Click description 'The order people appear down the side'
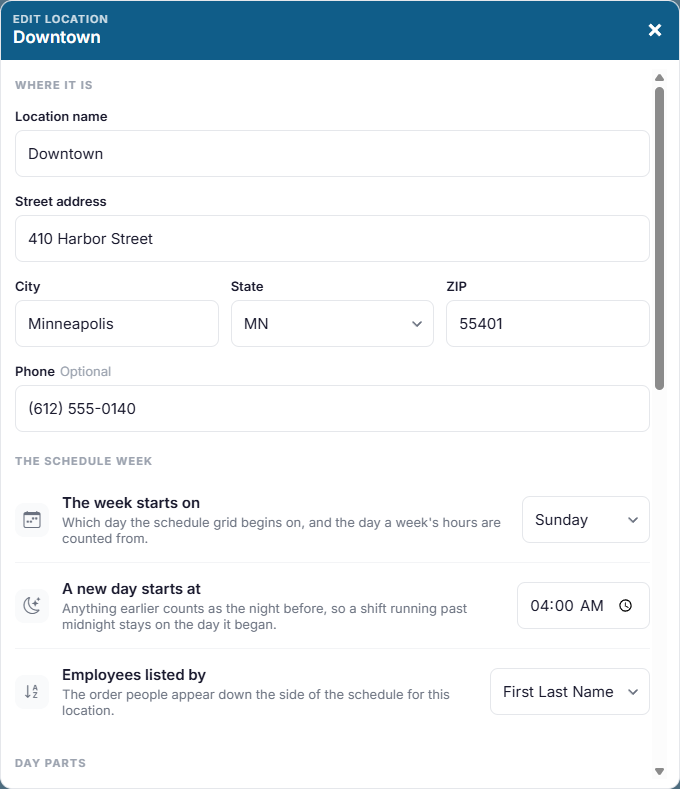680x789 pixels. [256, 702]
